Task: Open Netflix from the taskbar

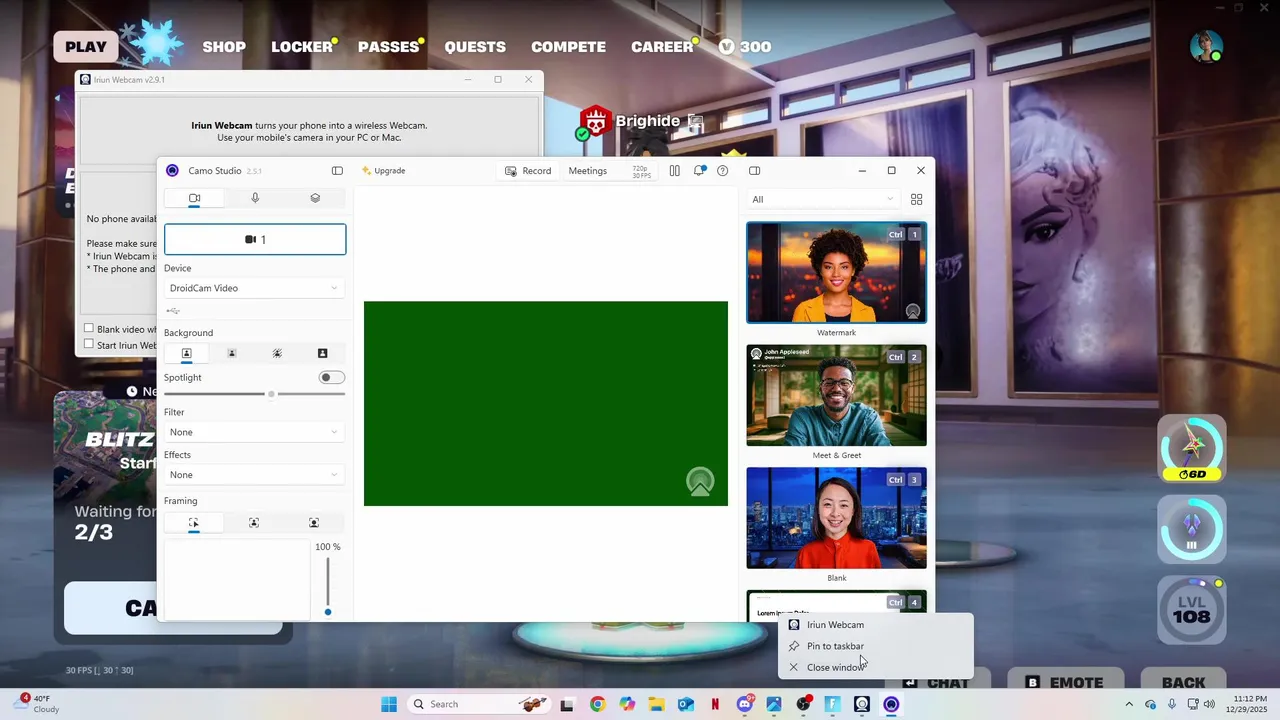Action: [715, 704]
